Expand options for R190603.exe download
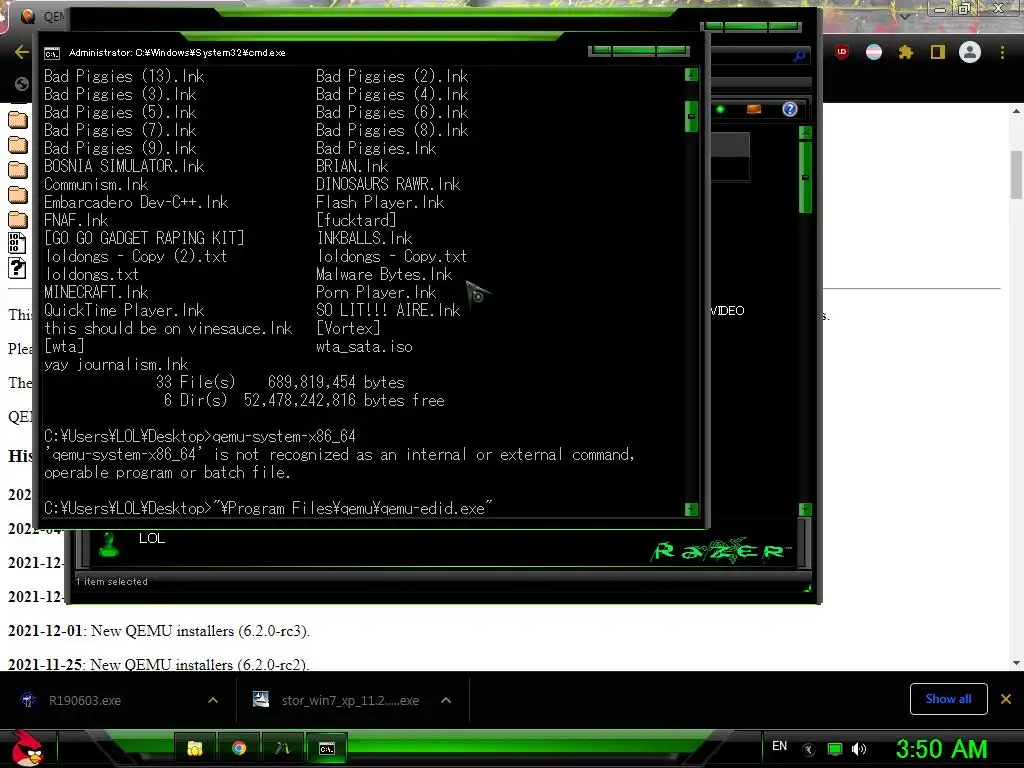This screenshot has width=1024, height=768. (213, 700)
